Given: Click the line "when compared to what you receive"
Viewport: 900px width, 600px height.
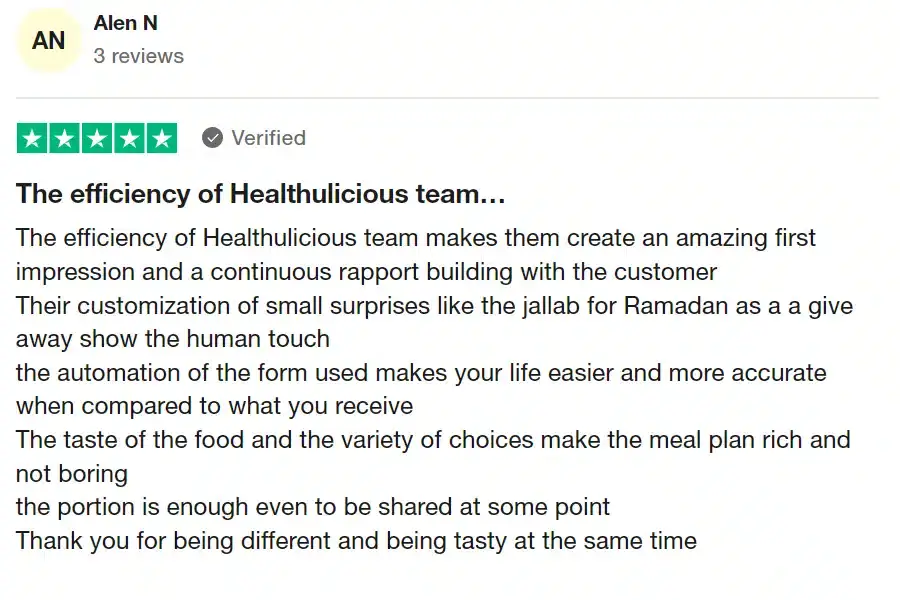Looking at the screenshot, I should (x=214, y=406).
